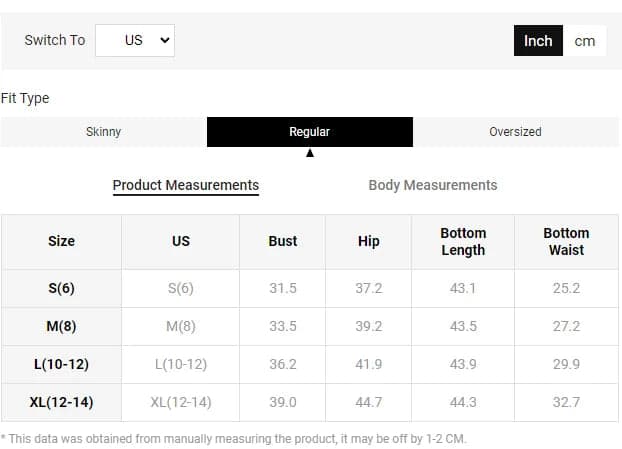Screen dimensions: 622x449
Task: Click the dropdown chevron arrow beside US
Action: [165, 40]
